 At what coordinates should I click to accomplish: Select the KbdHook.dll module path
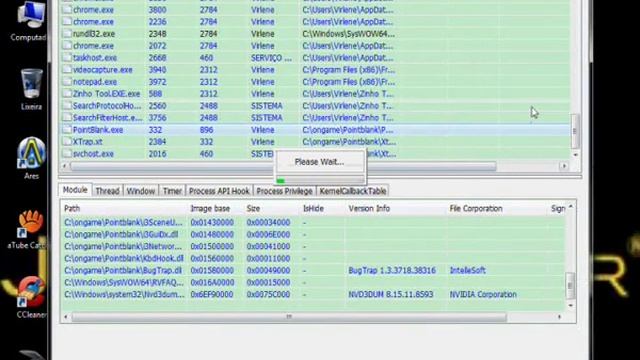coord(124,258)
